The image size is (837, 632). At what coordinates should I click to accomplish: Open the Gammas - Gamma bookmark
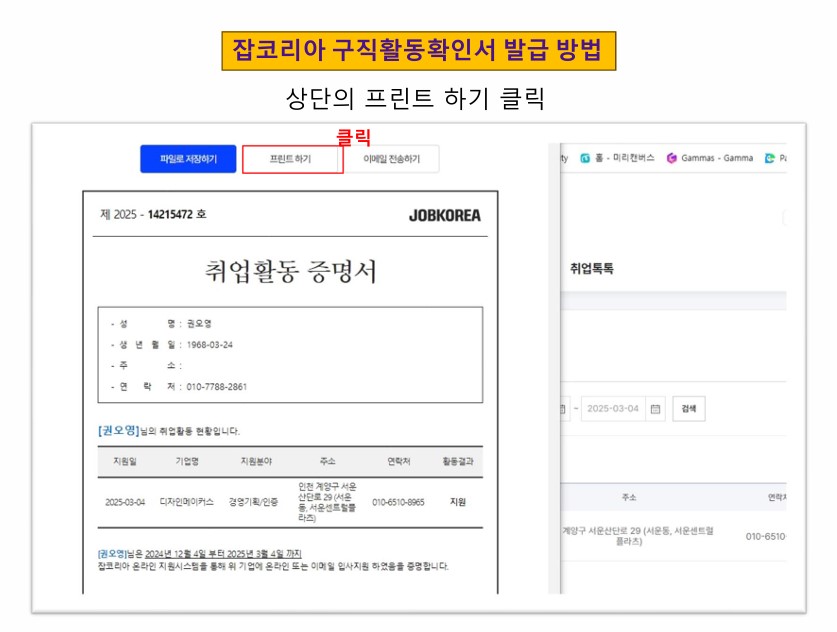tap(710, 158)
